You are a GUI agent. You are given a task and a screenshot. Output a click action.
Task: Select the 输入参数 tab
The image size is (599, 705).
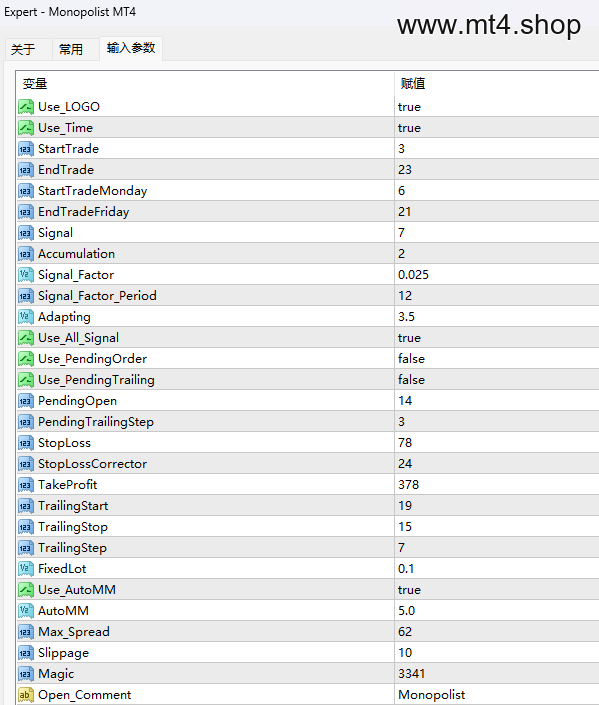pyautogui.click(x=131, y=48)
